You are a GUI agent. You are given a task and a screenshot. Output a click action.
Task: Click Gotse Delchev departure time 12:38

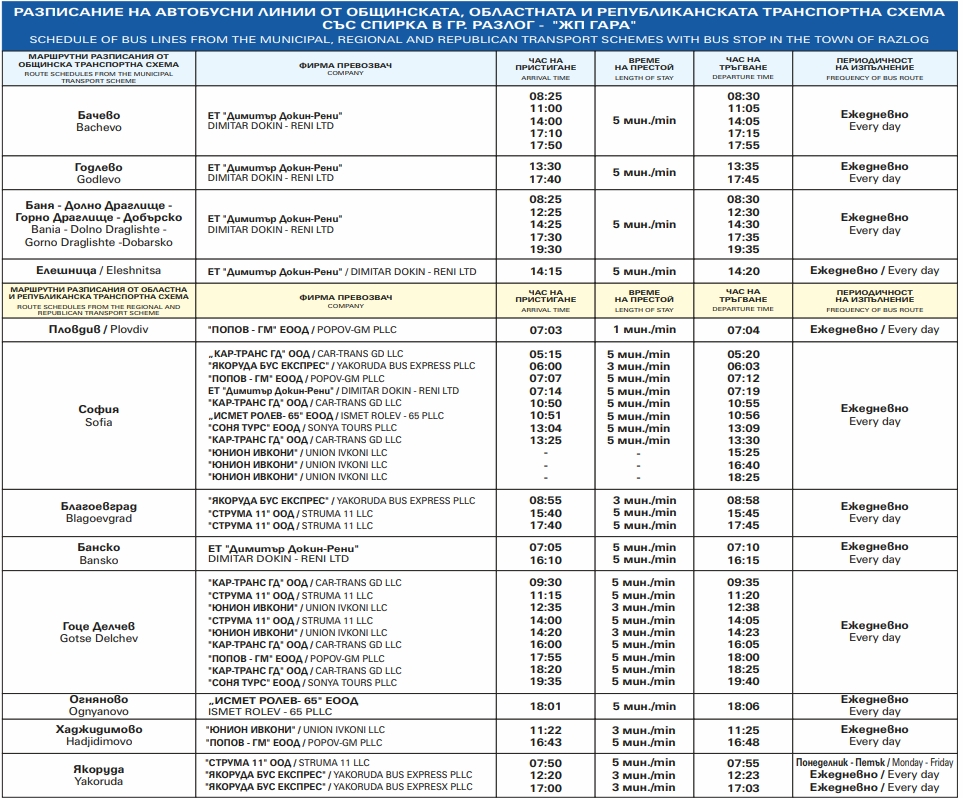tap(743, 608)
